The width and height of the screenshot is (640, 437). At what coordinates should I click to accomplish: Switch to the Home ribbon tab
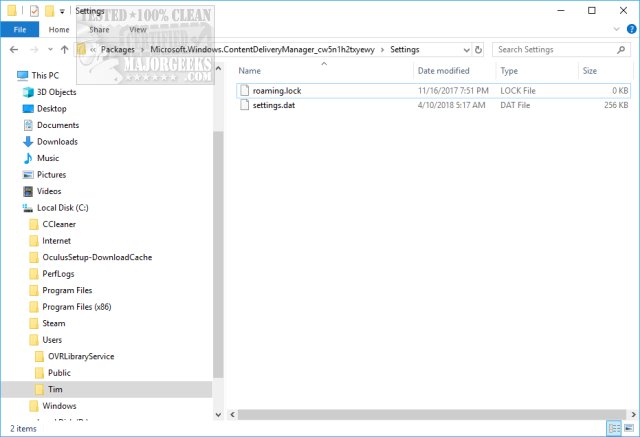59,29
